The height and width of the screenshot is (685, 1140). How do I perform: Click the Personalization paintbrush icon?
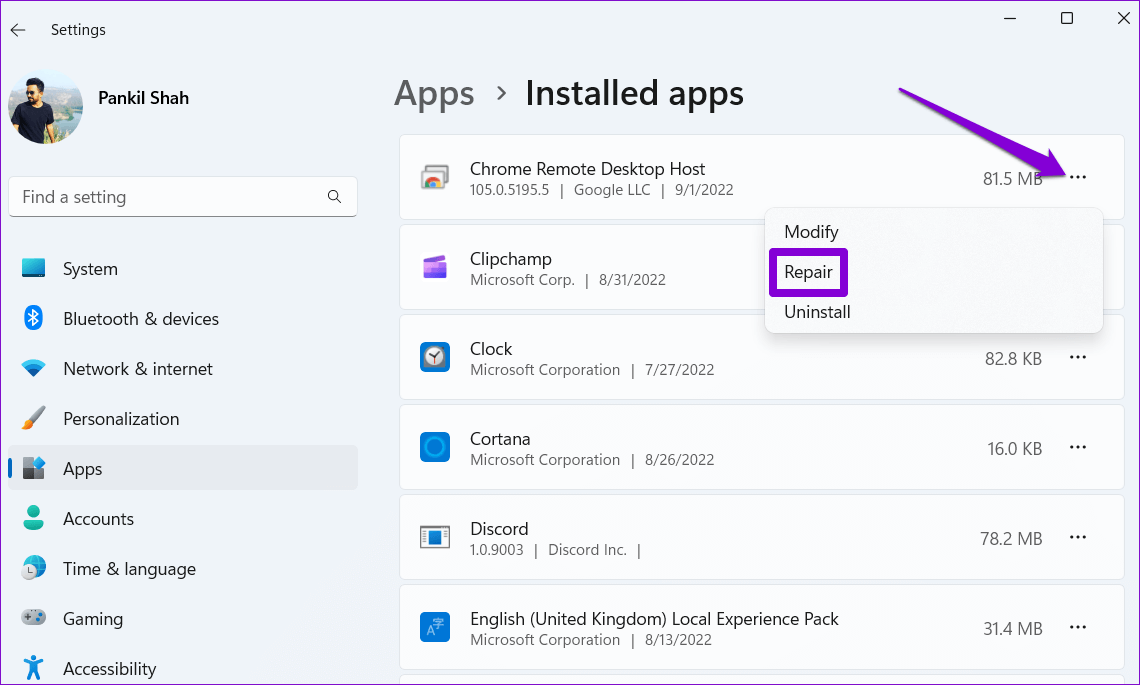point(33,418)
